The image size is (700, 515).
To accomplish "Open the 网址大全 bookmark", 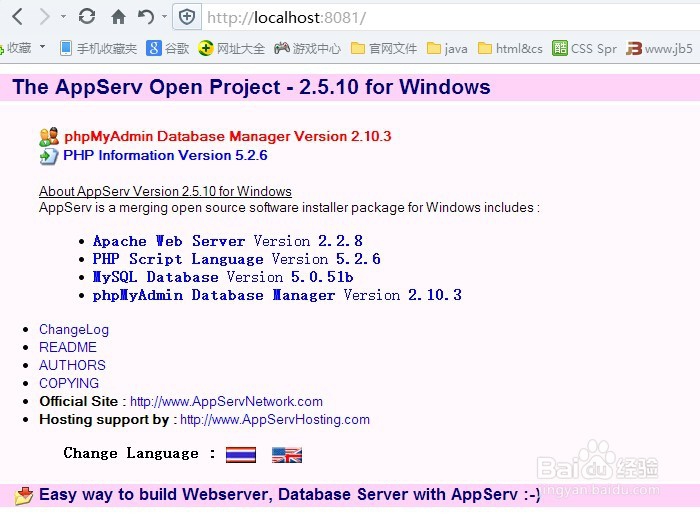I will (232, 48).
